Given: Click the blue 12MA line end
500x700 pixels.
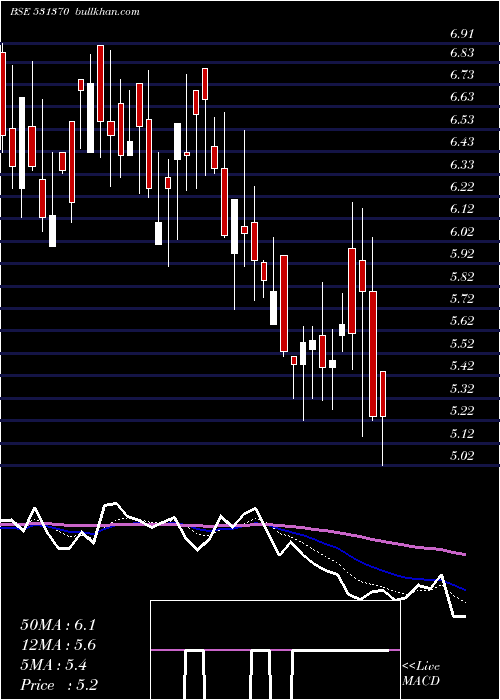Looking at the screenshot, I should 464,590.
